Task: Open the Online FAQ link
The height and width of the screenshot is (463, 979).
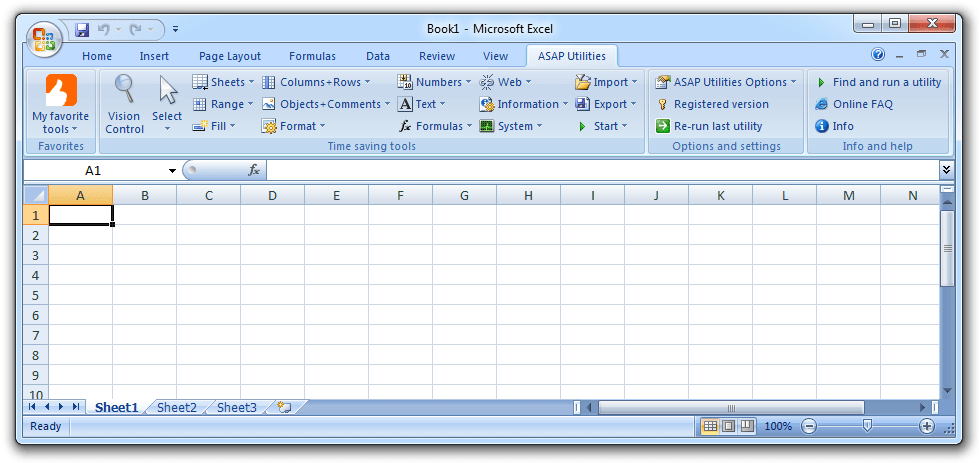Action: tap(854, 104)
